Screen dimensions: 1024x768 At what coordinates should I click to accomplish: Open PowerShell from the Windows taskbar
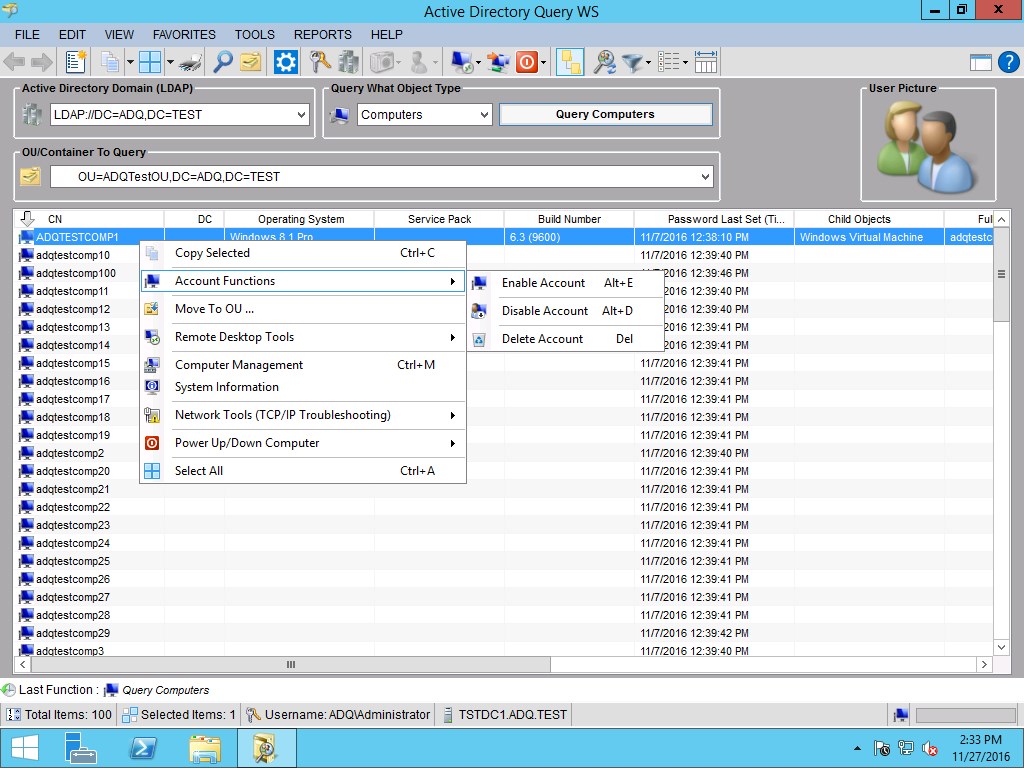tap(143, 748)
